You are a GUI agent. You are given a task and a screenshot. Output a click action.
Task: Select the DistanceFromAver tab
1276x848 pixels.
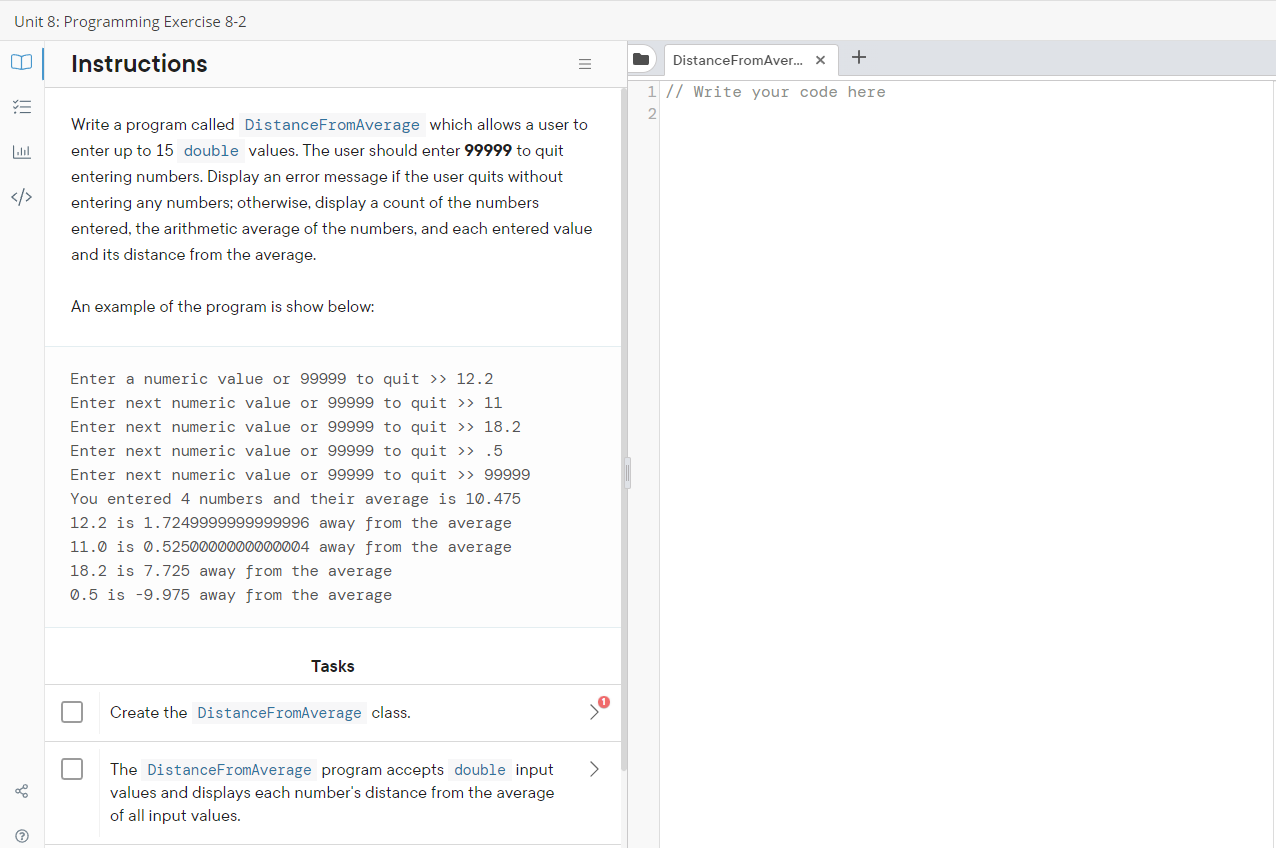(740, 60)
